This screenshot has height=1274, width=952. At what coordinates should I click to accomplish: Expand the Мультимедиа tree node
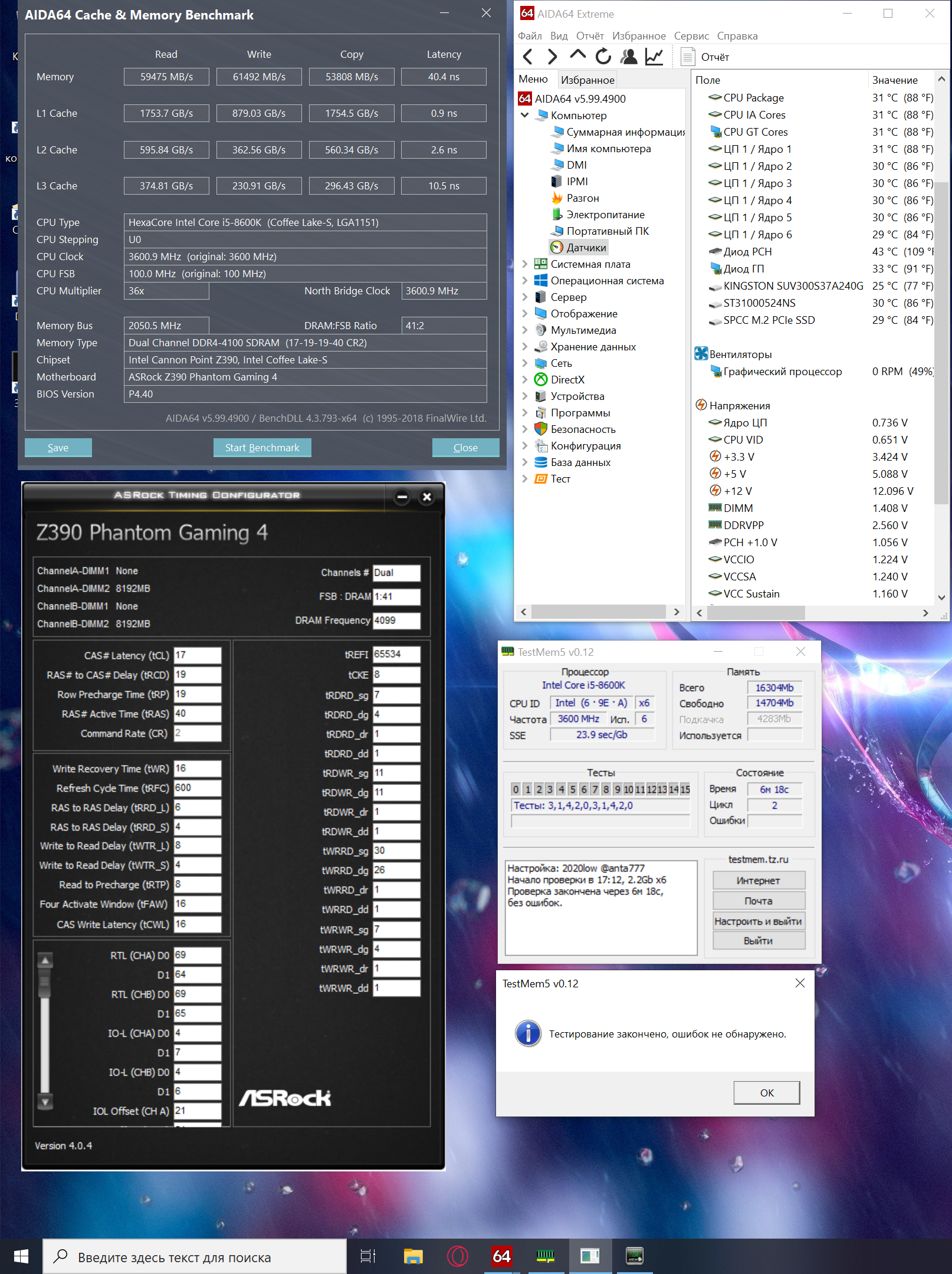pos(524,330)
